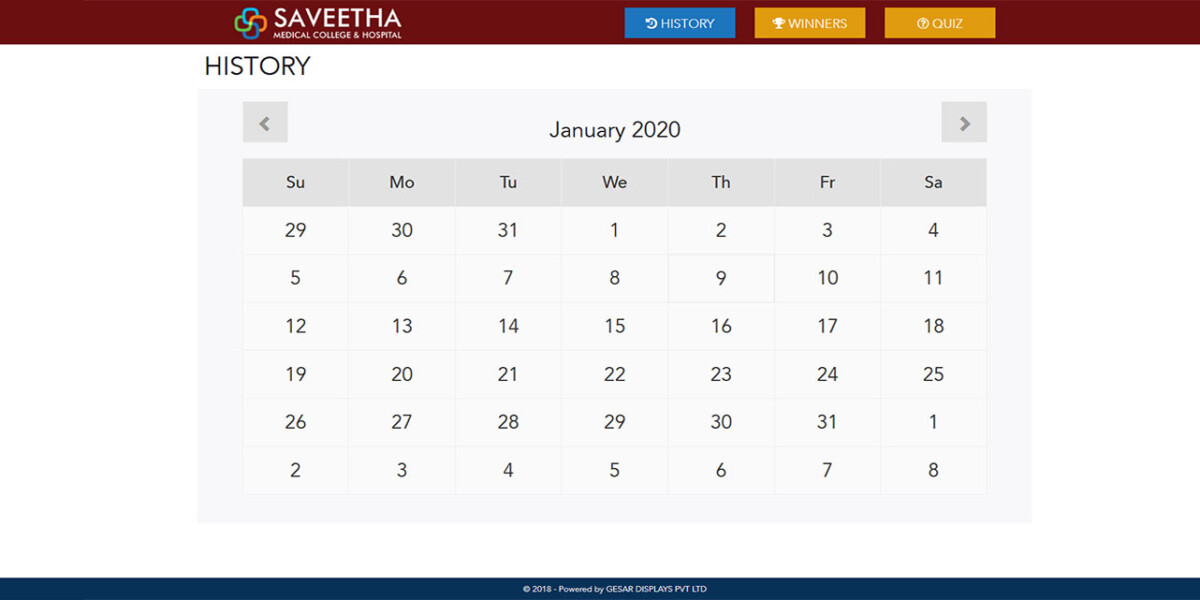The width and height of the screenshot is (1200, 600).
Task: Advance to next month using right chevron
Action: click(x=964, y=122)
